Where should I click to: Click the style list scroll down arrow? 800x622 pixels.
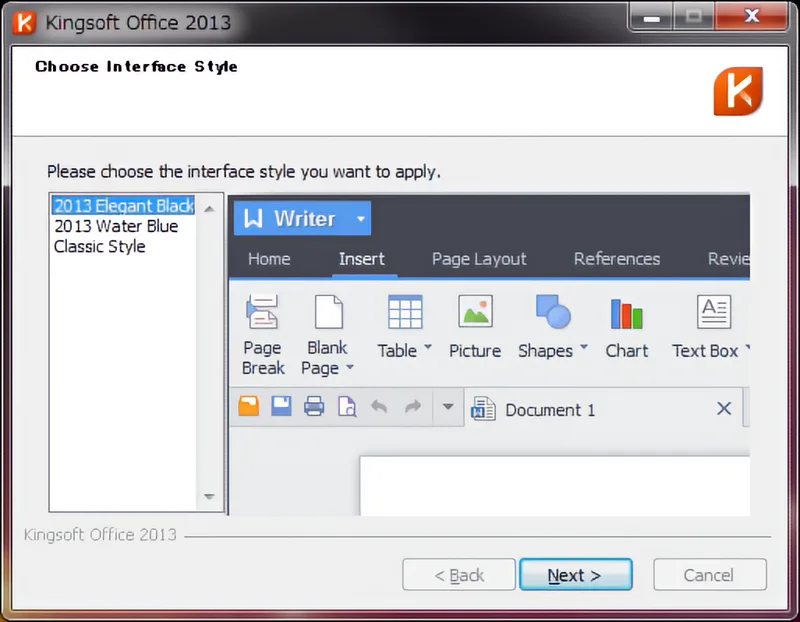pos(209,496)
